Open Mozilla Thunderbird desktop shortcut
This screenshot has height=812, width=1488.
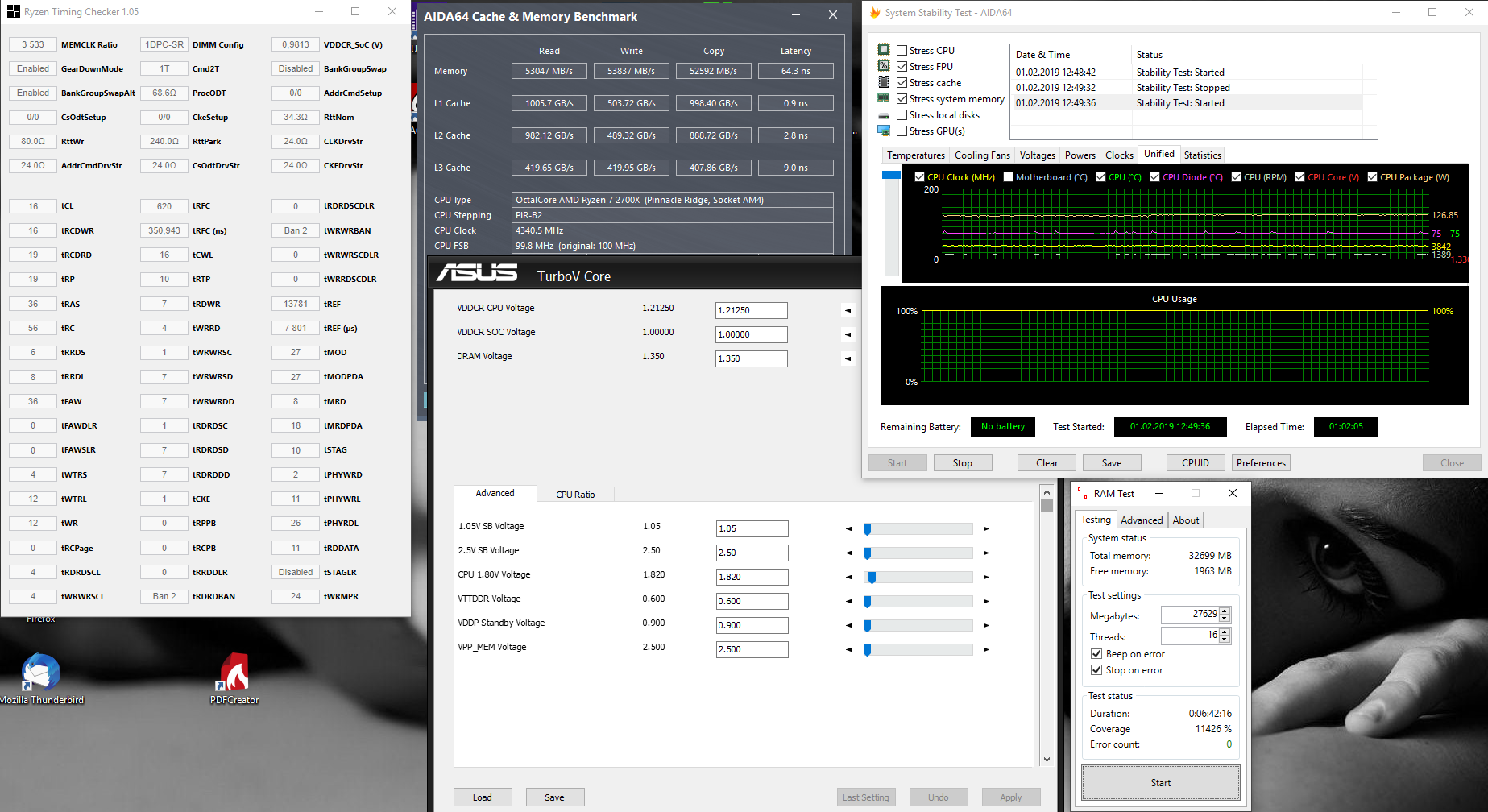click(41, 678)
